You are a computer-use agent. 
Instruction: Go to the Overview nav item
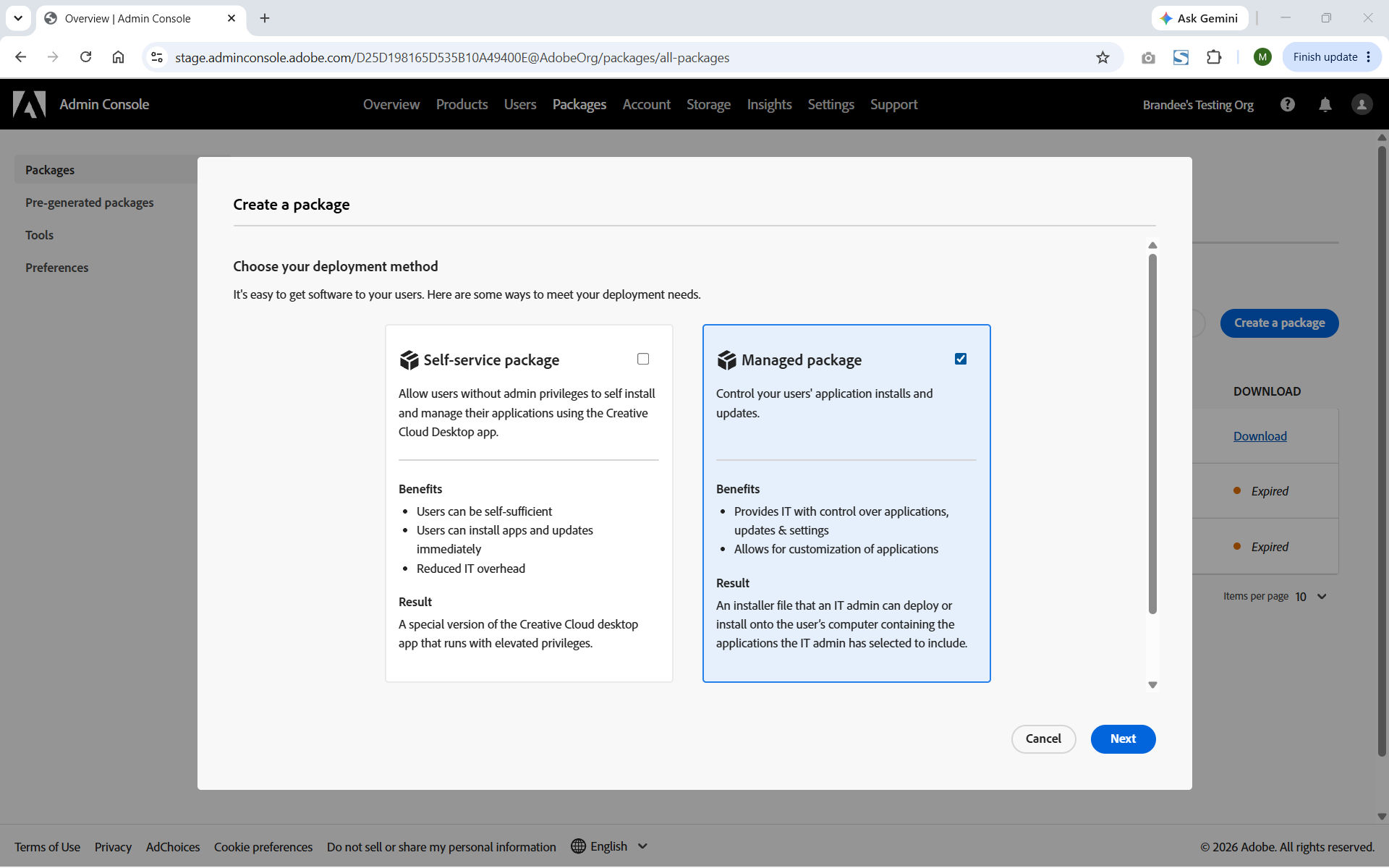point(391,104)
